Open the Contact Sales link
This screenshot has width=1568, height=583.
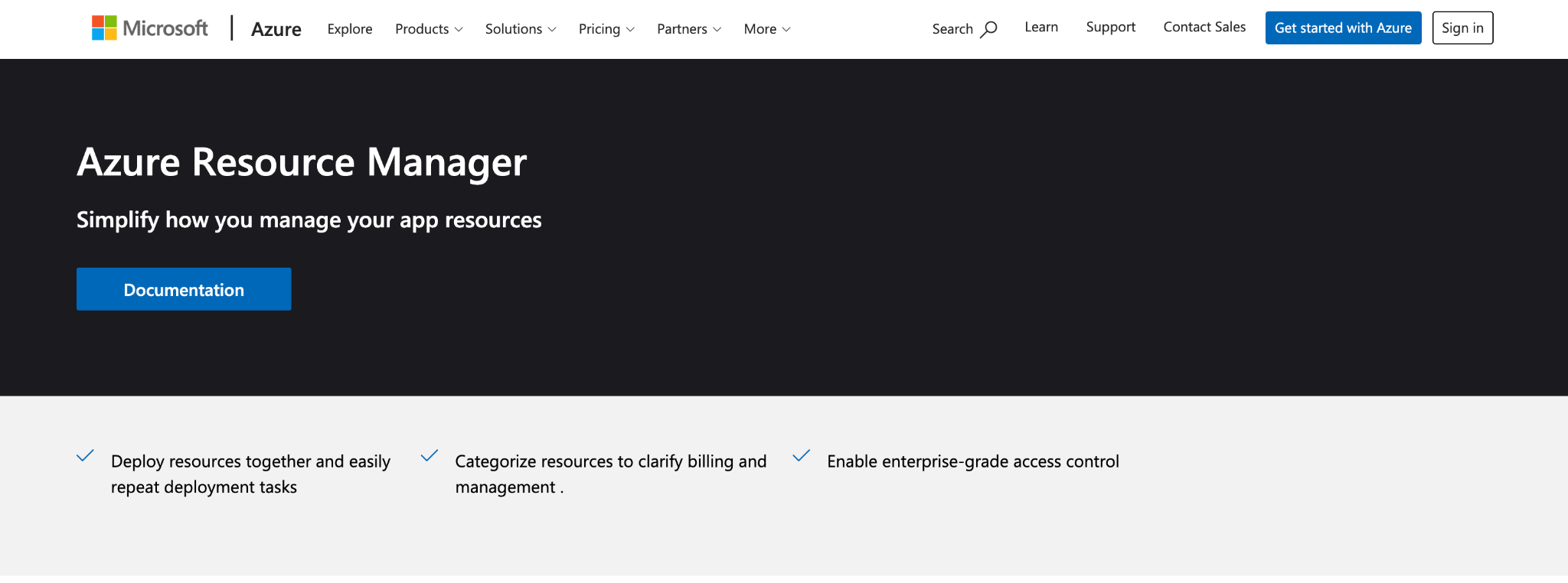[1204, 27]
